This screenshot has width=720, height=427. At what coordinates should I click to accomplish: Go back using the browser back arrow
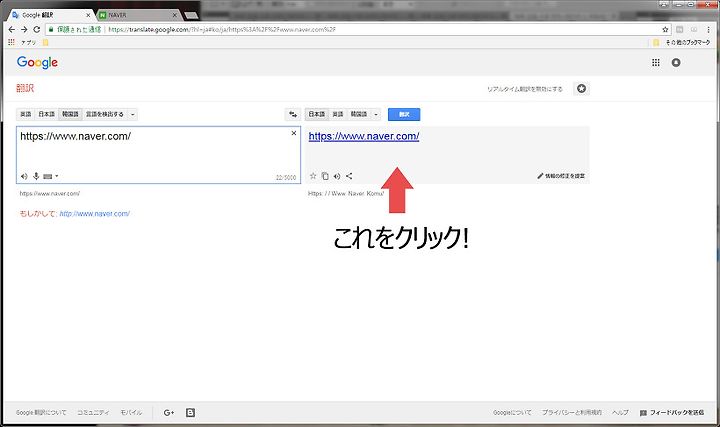12,29
